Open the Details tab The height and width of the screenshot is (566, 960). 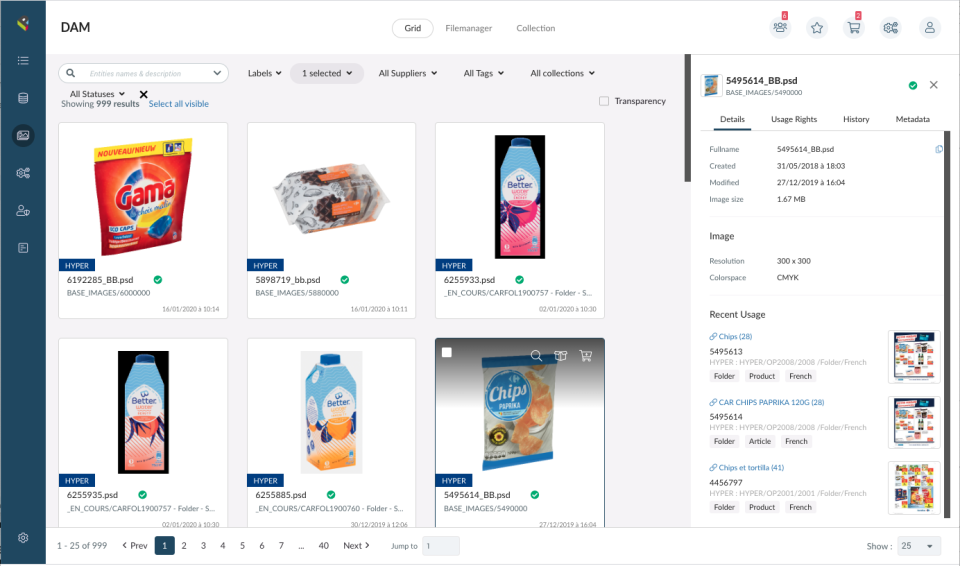pyautogui.click(x=732, y=119)
